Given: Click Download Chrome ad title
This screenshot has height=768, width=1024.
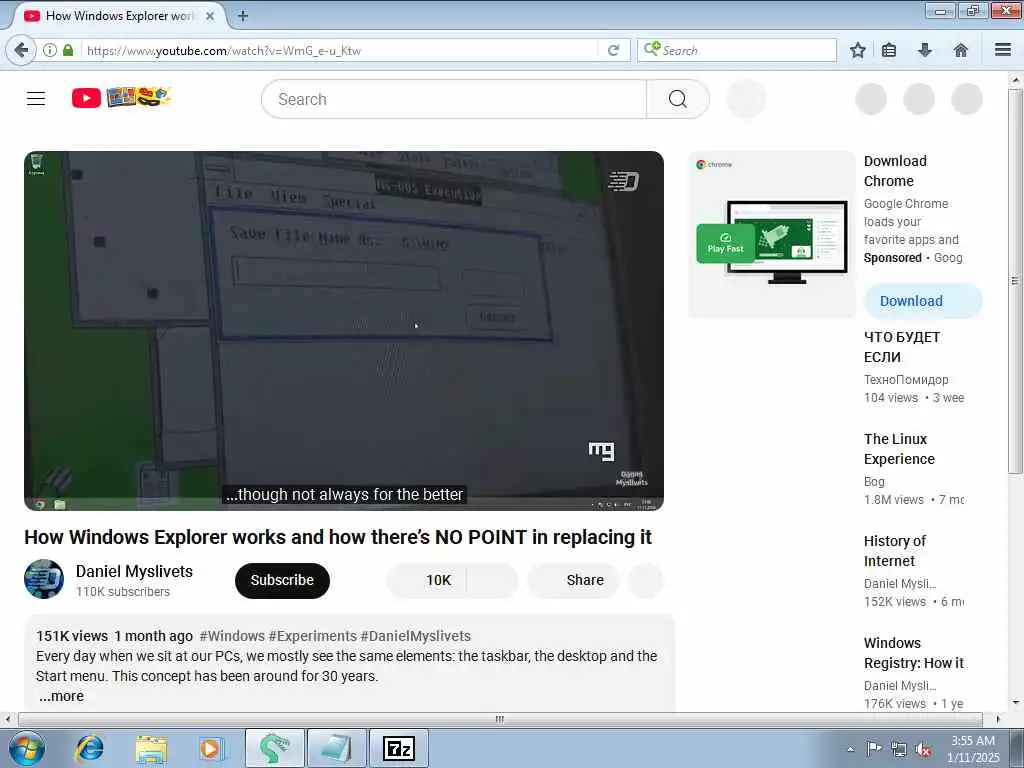Looking at the screenshot, I should 895,171.
